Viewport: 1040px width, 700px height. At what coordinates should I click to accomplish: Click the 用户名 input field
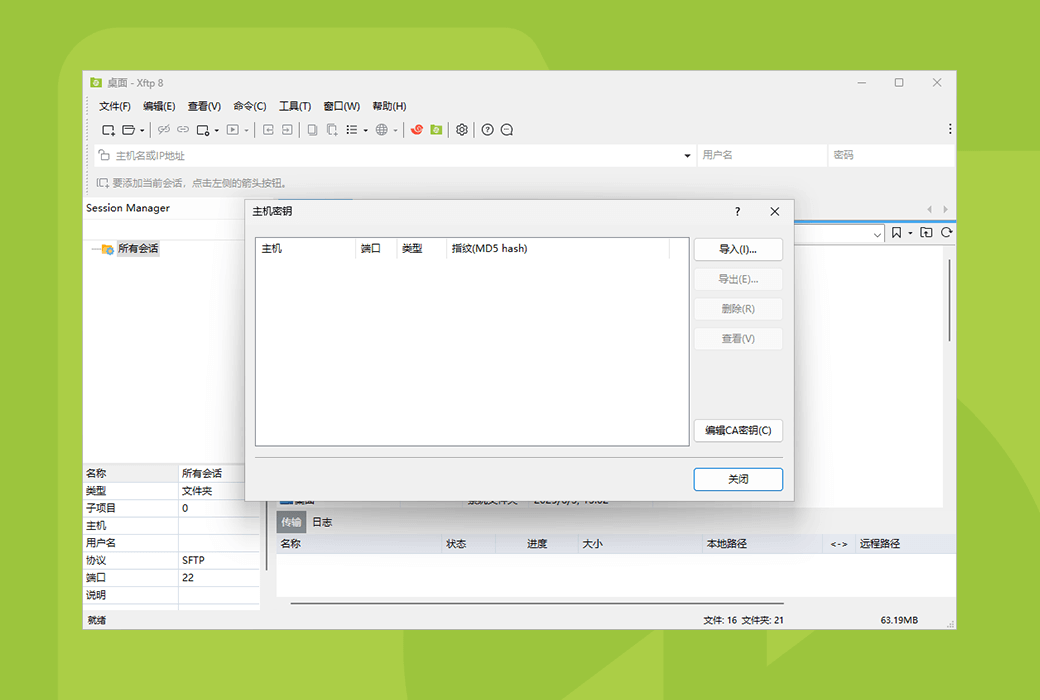point(761,155)
